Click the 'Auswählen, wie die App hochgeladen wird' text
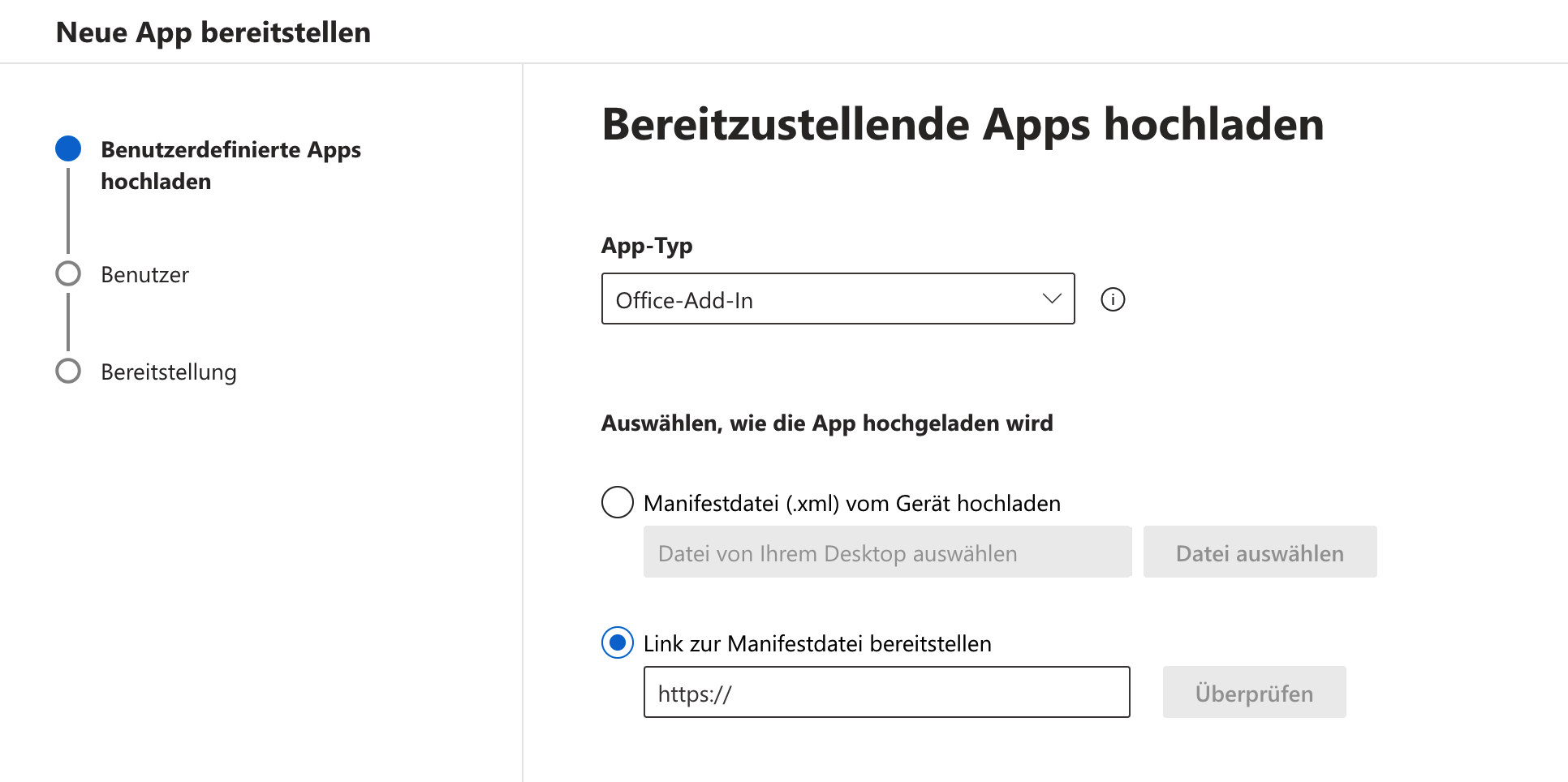 pyautogui.click(x=826, y=423)
